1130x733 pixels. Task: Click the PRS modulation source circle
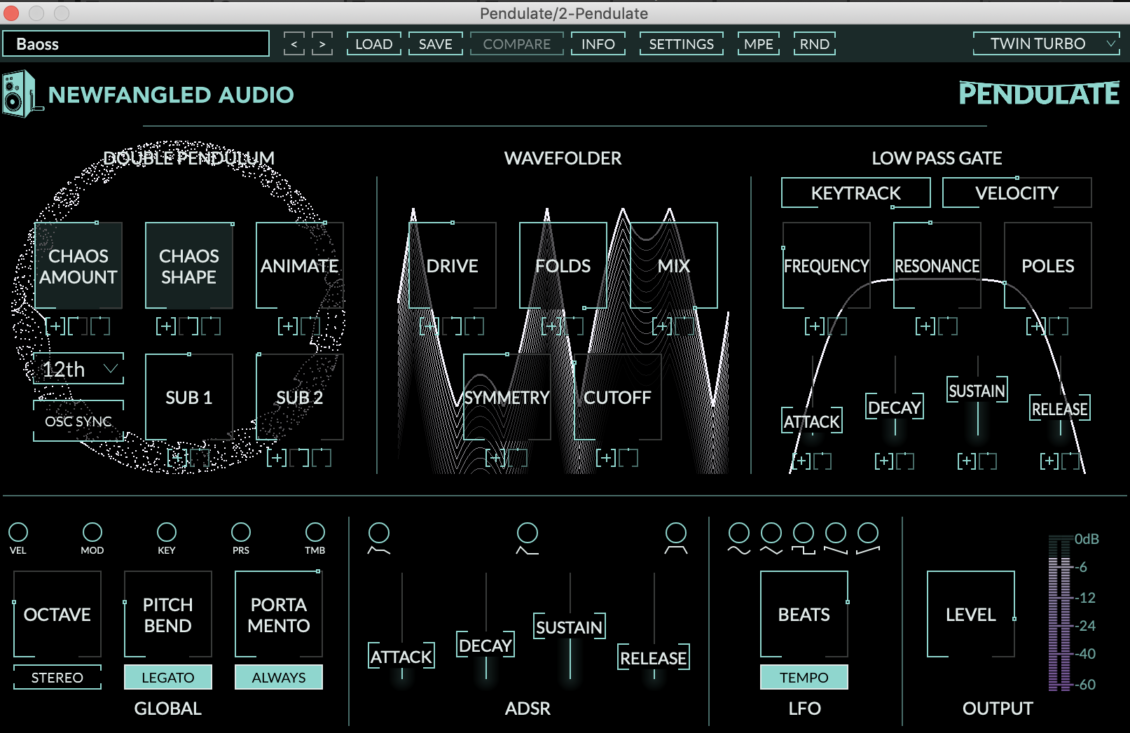pyautogui.click(x=241, y=532)
